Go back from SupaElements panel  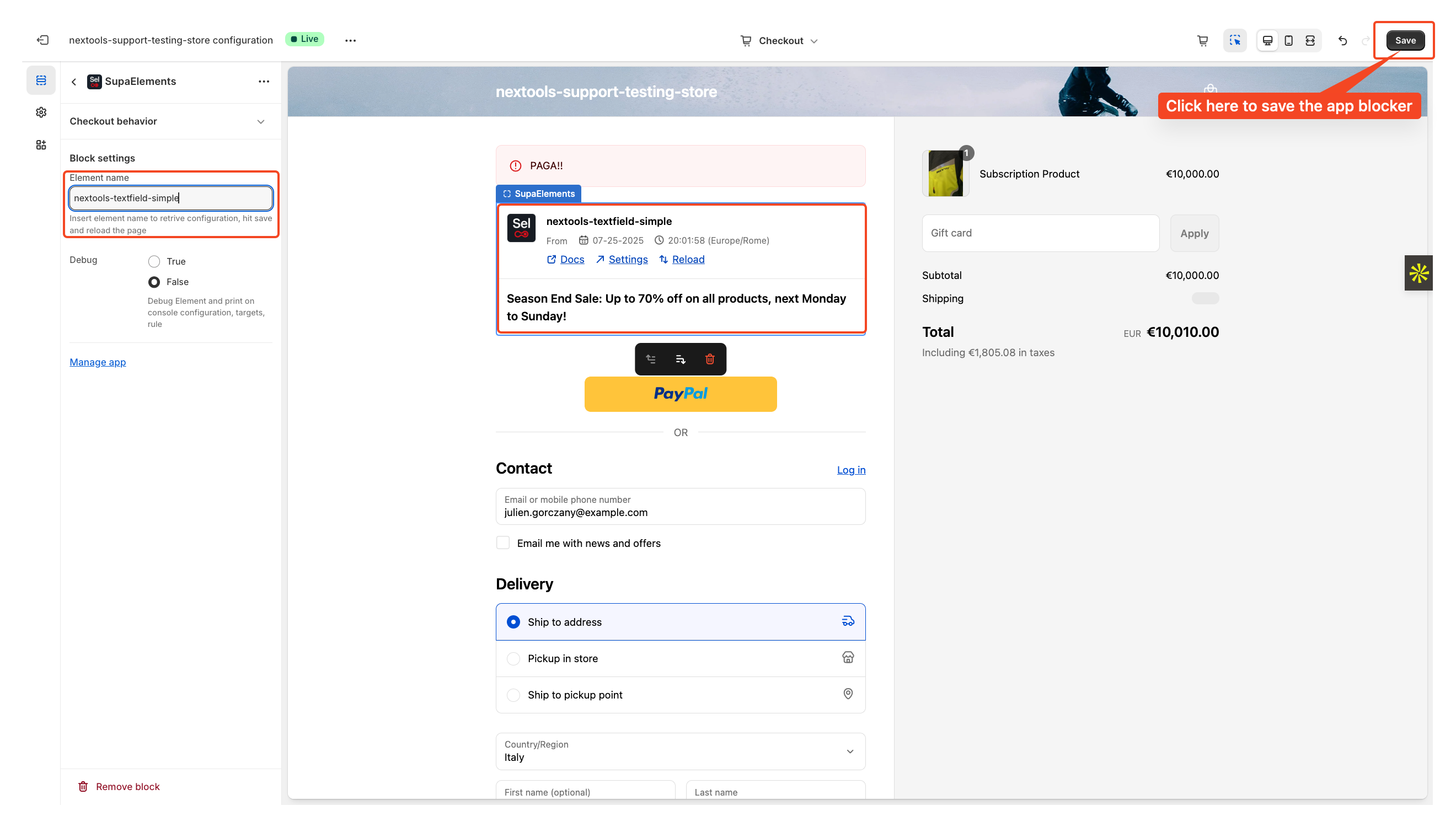(74, 82)
